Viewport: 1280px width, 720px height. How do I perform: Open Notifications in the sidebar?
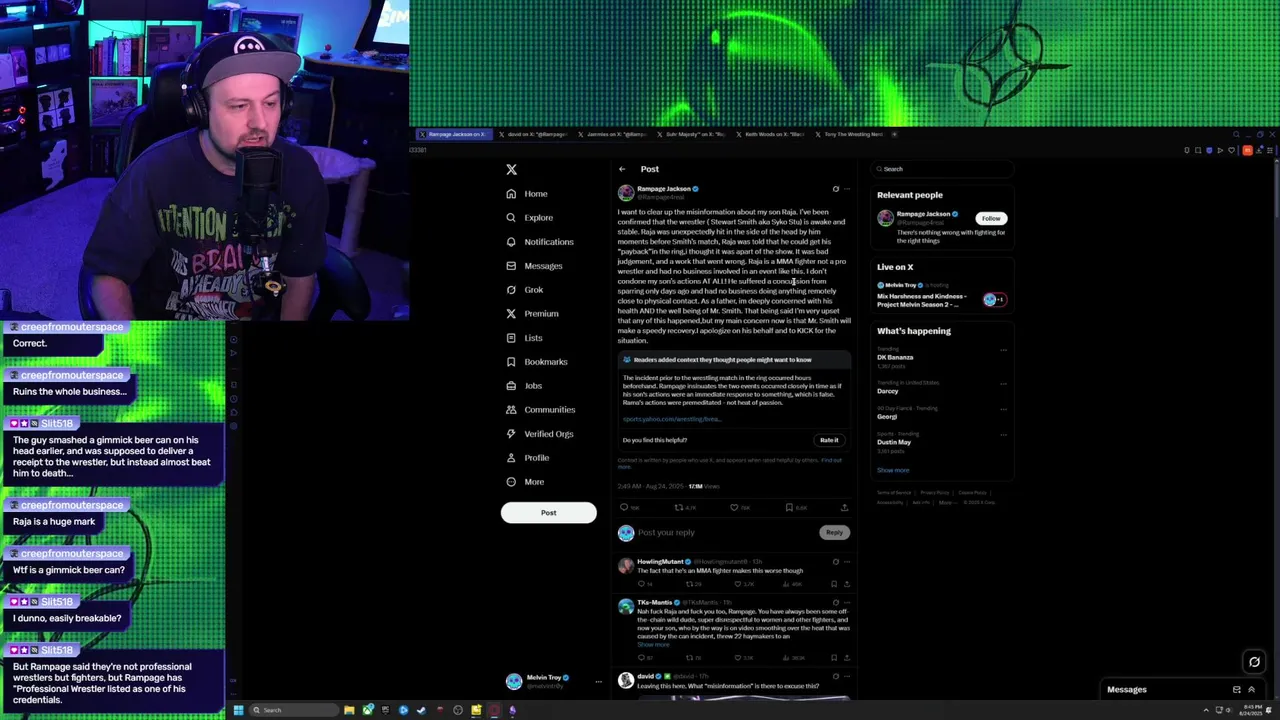[x=540, y=241]
